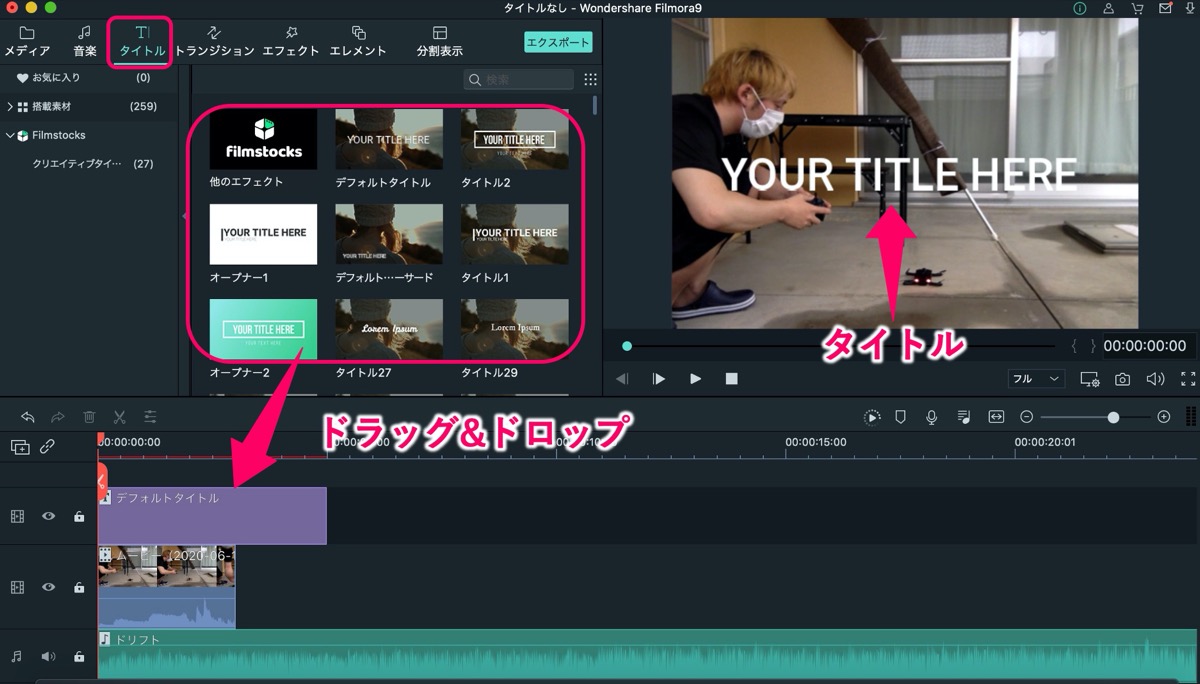Click the preview playhead scrubber
Viewport: 1200px width, 684px height.
click(627, 346)
